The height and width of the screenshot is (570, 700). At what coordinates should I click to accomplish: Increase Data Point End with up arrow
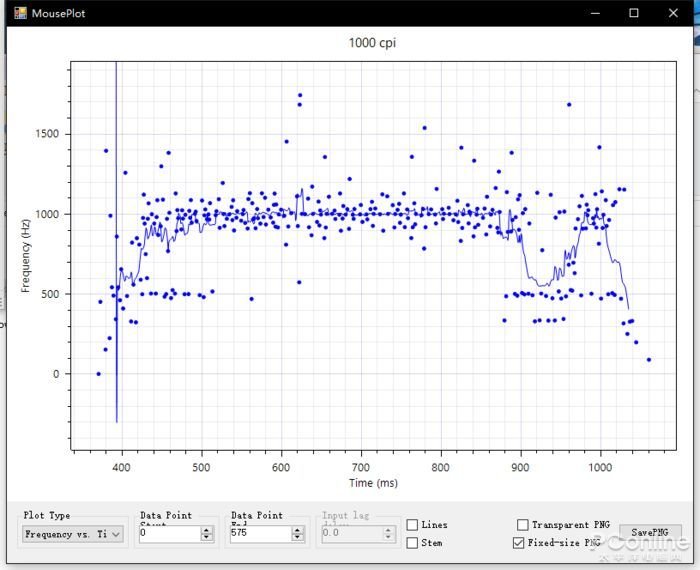tap(297, 530)
